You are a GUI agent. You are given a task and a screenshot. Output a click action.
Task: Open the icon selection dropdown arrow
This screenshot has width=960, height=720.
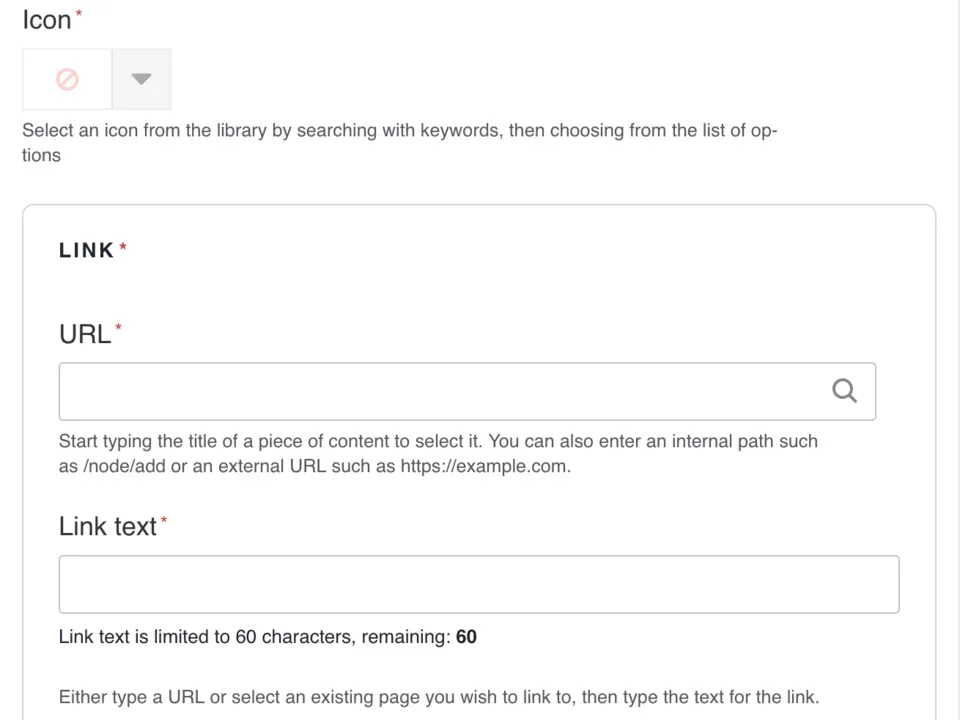point(141,79)
